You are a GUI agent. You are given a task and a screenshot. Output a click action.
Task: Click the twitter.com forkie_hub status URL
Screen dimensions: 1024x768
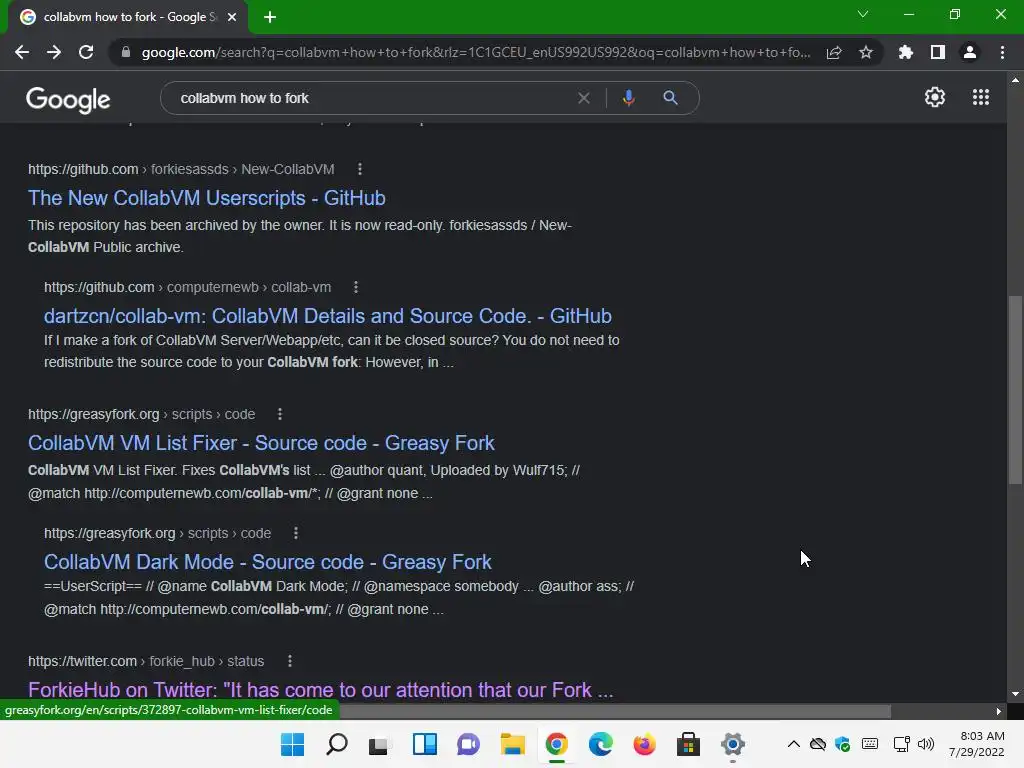click(x=146, y=661)
